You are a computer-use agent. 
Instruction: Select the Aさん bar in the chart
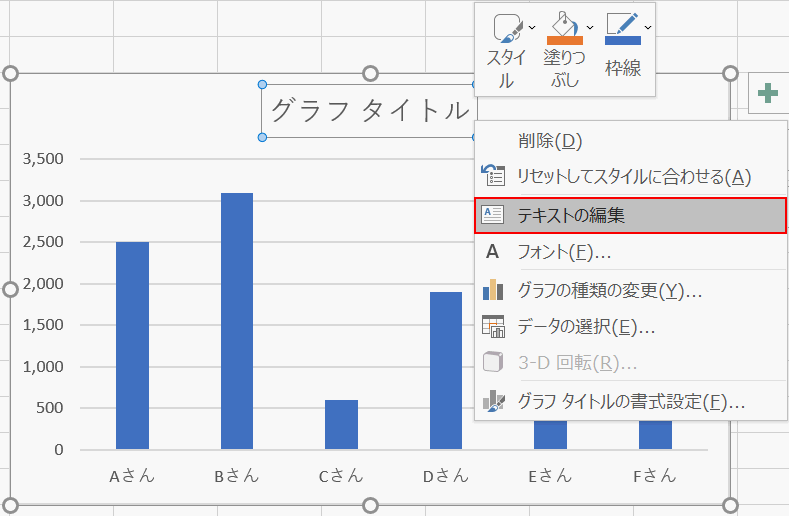(132, 345)
